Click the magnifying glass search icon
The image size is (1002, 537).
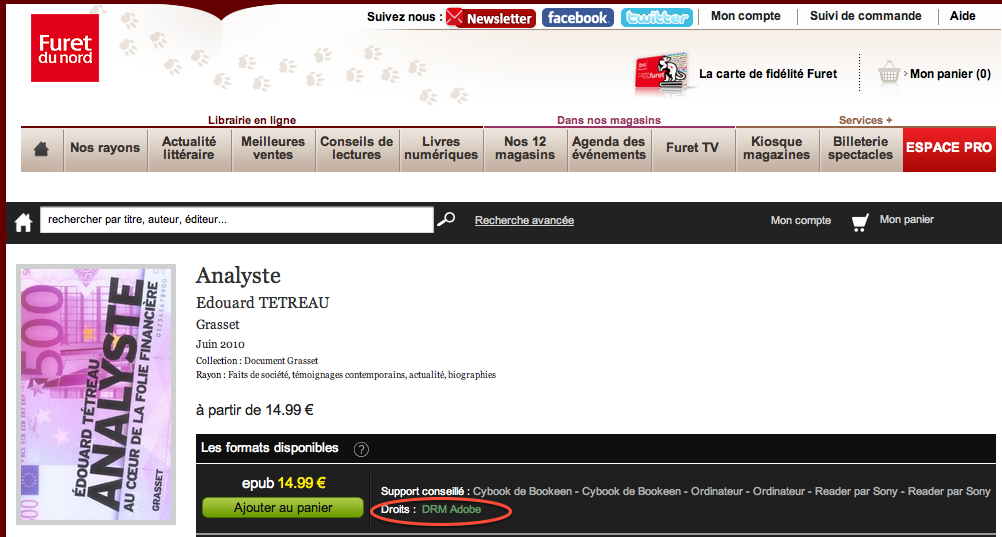[x=445, y=219]
